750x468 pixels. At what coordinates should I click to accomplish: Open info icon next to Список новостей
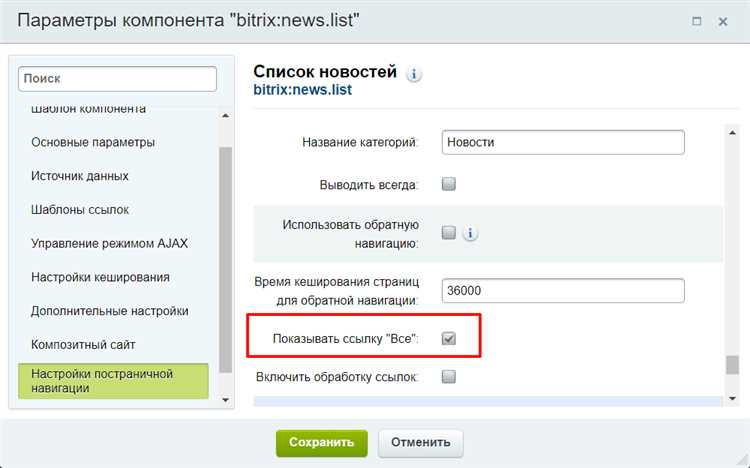[414, 75]
